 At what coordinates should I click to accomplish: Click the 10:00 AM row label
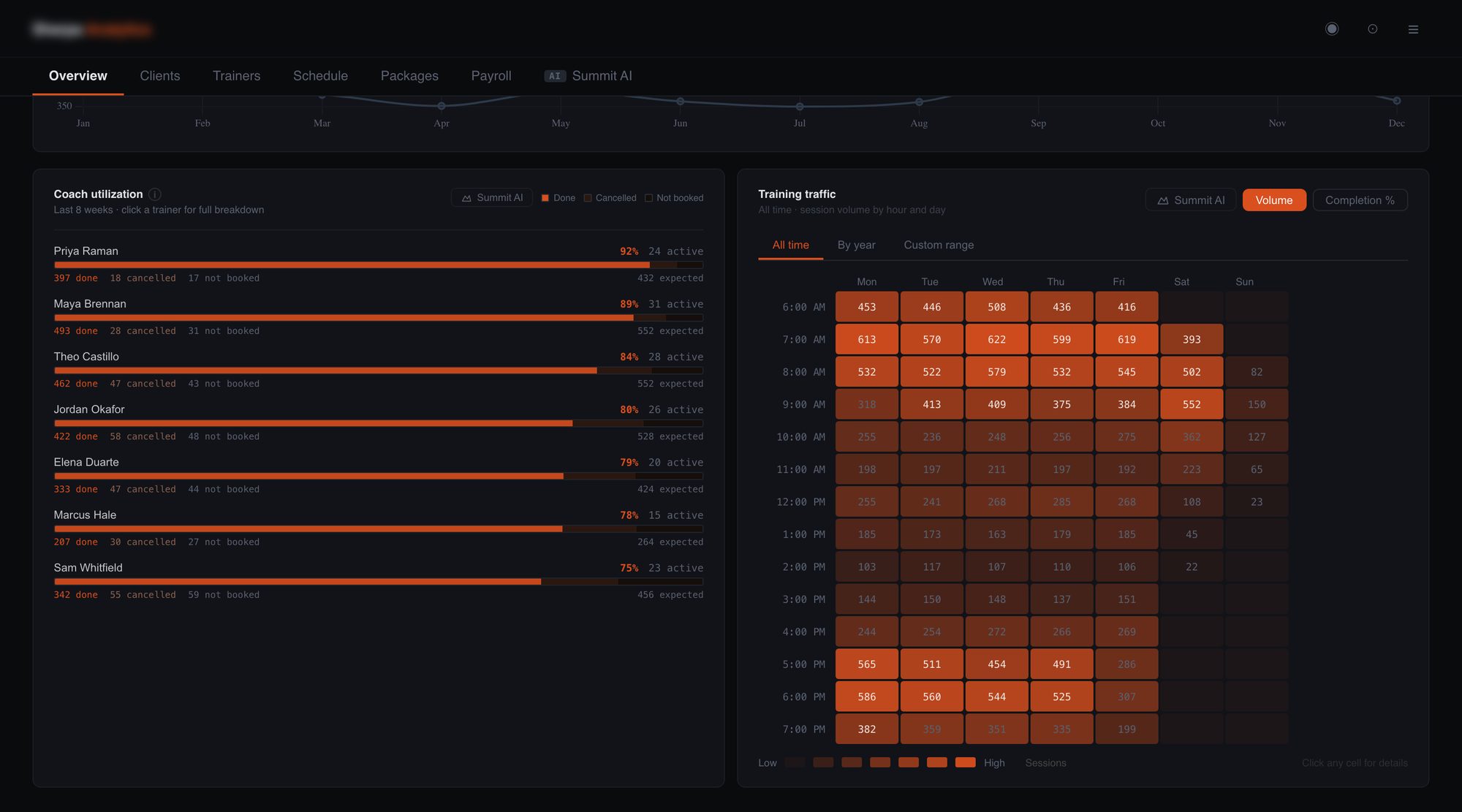[800, 437]
